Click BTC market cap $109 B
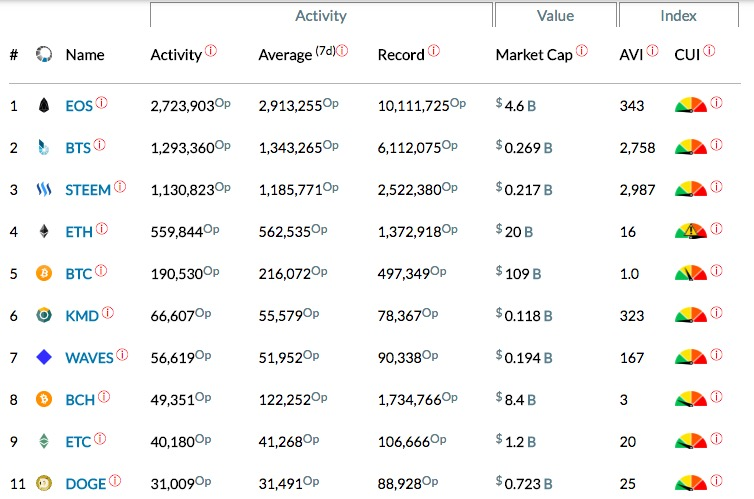The image size is (754, 499). [x=518, y=273]
